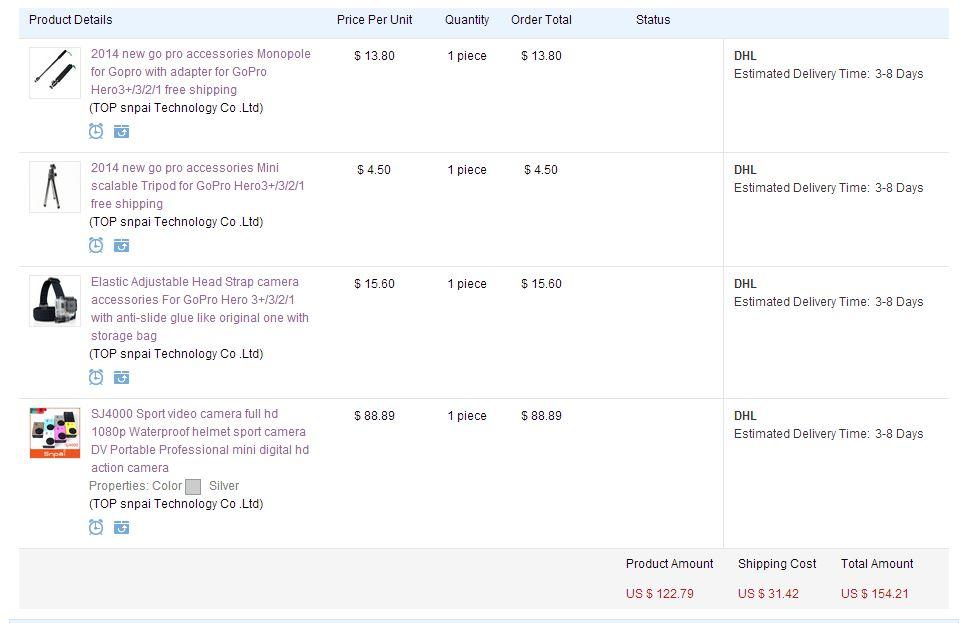Click the Status column header
The height and width of the screenshot is (623, 965).
click(652, 20)
